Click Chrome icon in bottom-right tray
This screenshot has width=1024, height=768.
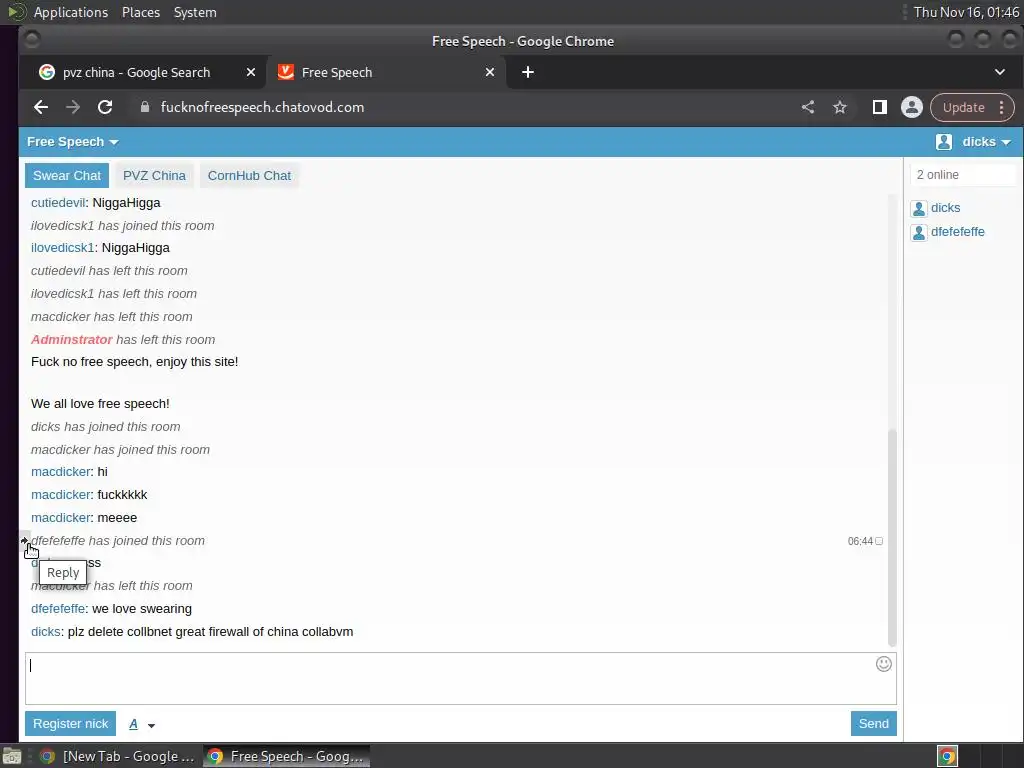[x=947, y=756]
